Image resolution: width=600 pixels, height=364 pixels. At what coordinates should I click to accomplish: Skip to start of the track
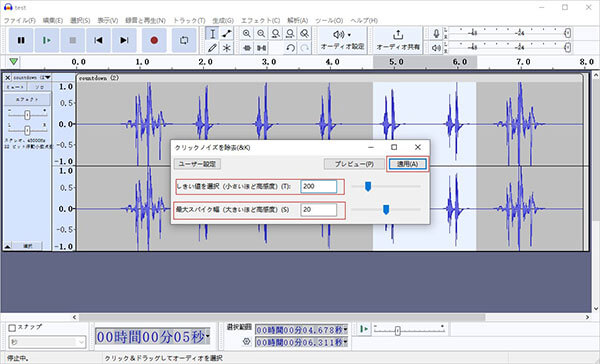click(x=98, y=40)
